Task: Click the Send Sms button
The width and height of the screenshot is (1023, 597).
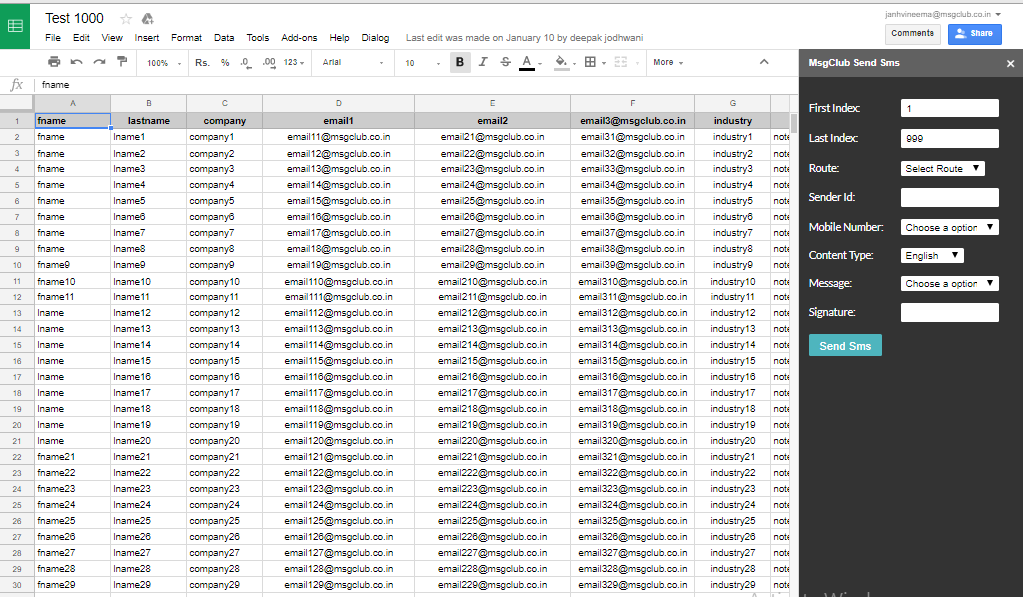Action: tap(846, 346)
